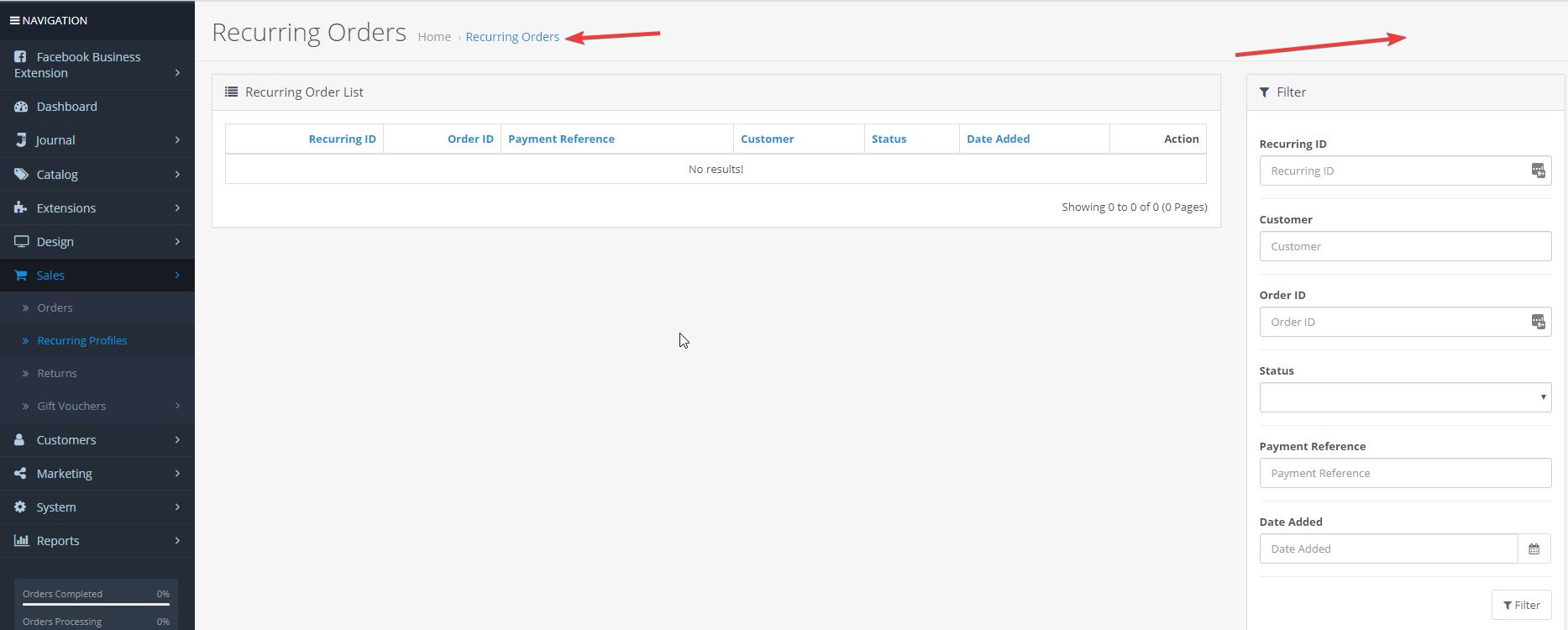Expand the Design menu chevron
1568x630 pixels.
(177, 241)
